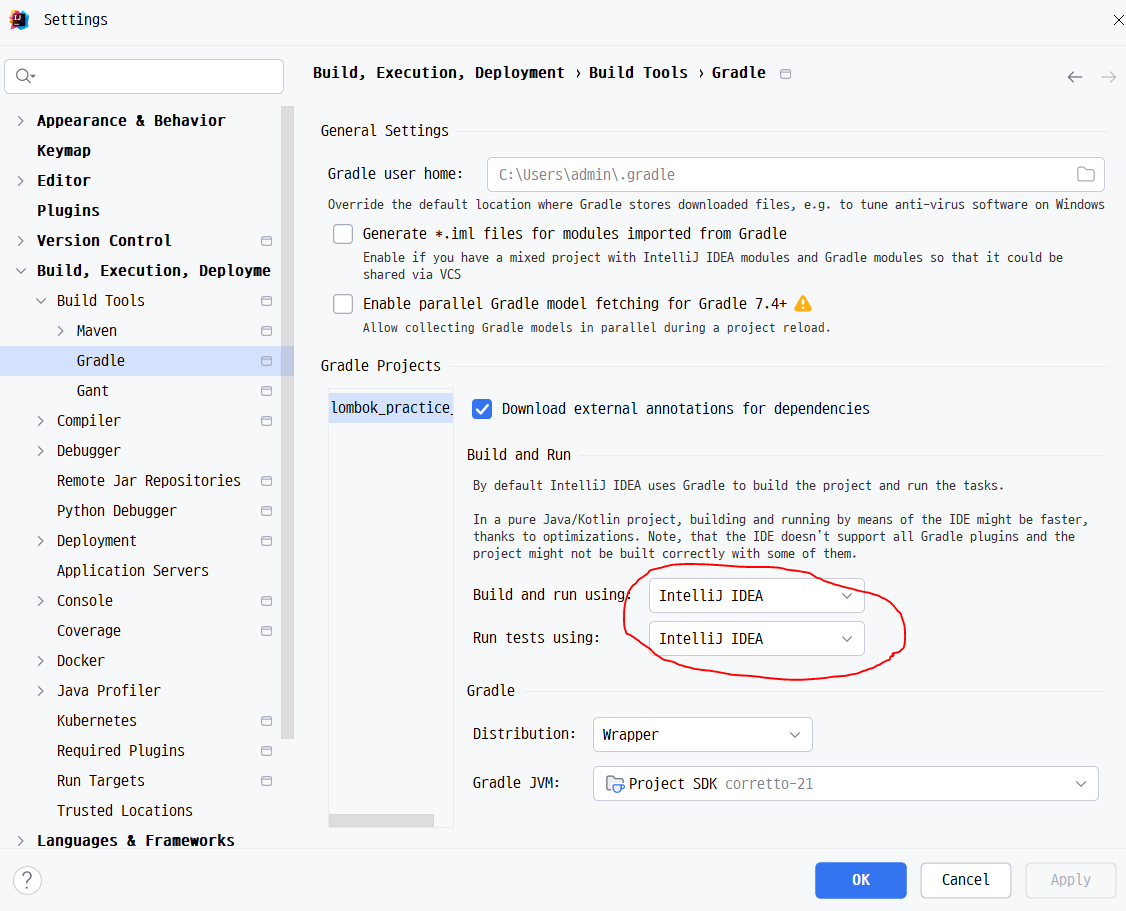Click the Cancel button
Image resolution: width=1126 pixels, height=911 pixels.
(x=965, y=880)
